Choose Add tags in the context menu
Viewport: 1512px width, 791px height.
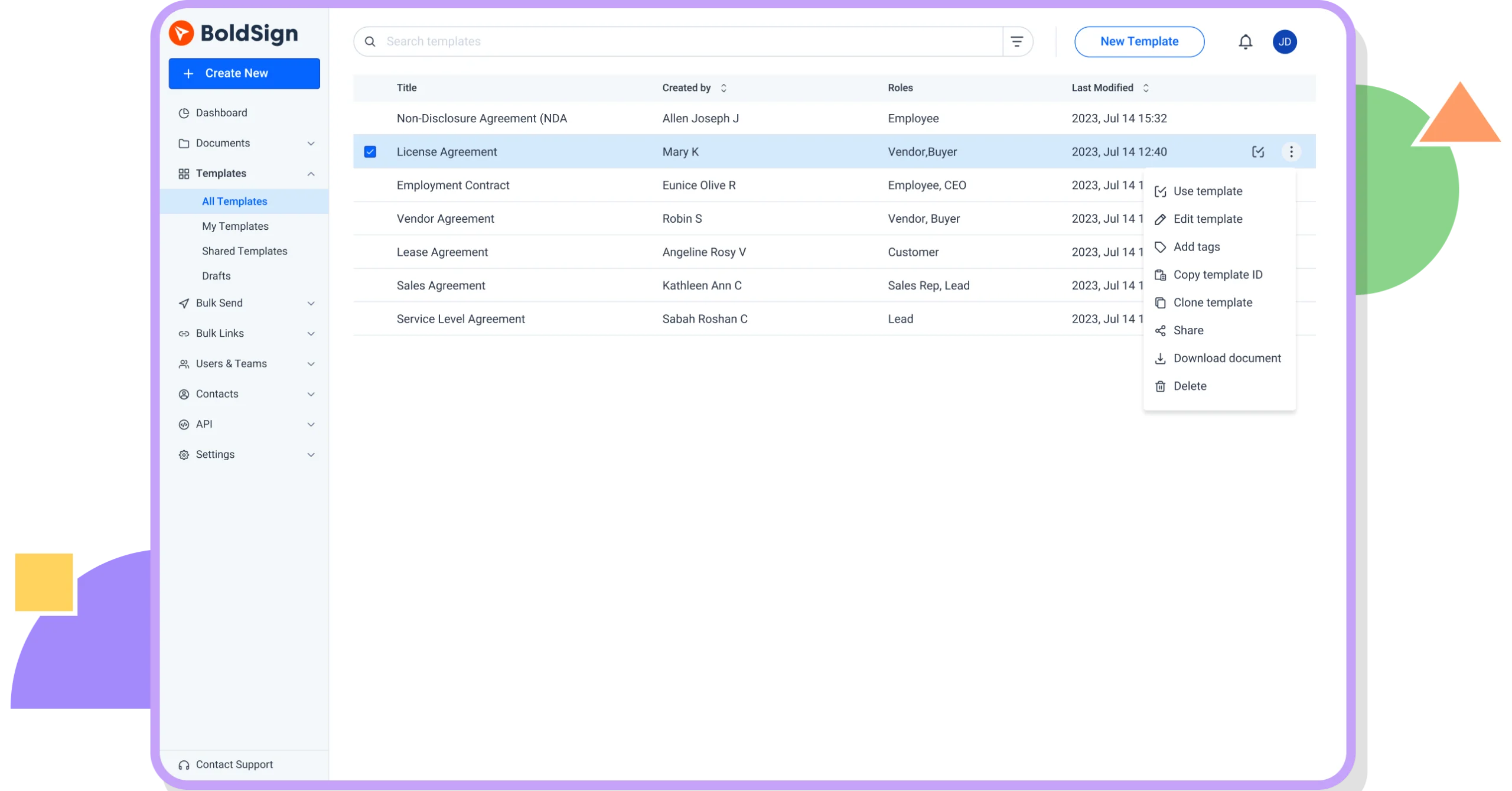(1196, 247)
